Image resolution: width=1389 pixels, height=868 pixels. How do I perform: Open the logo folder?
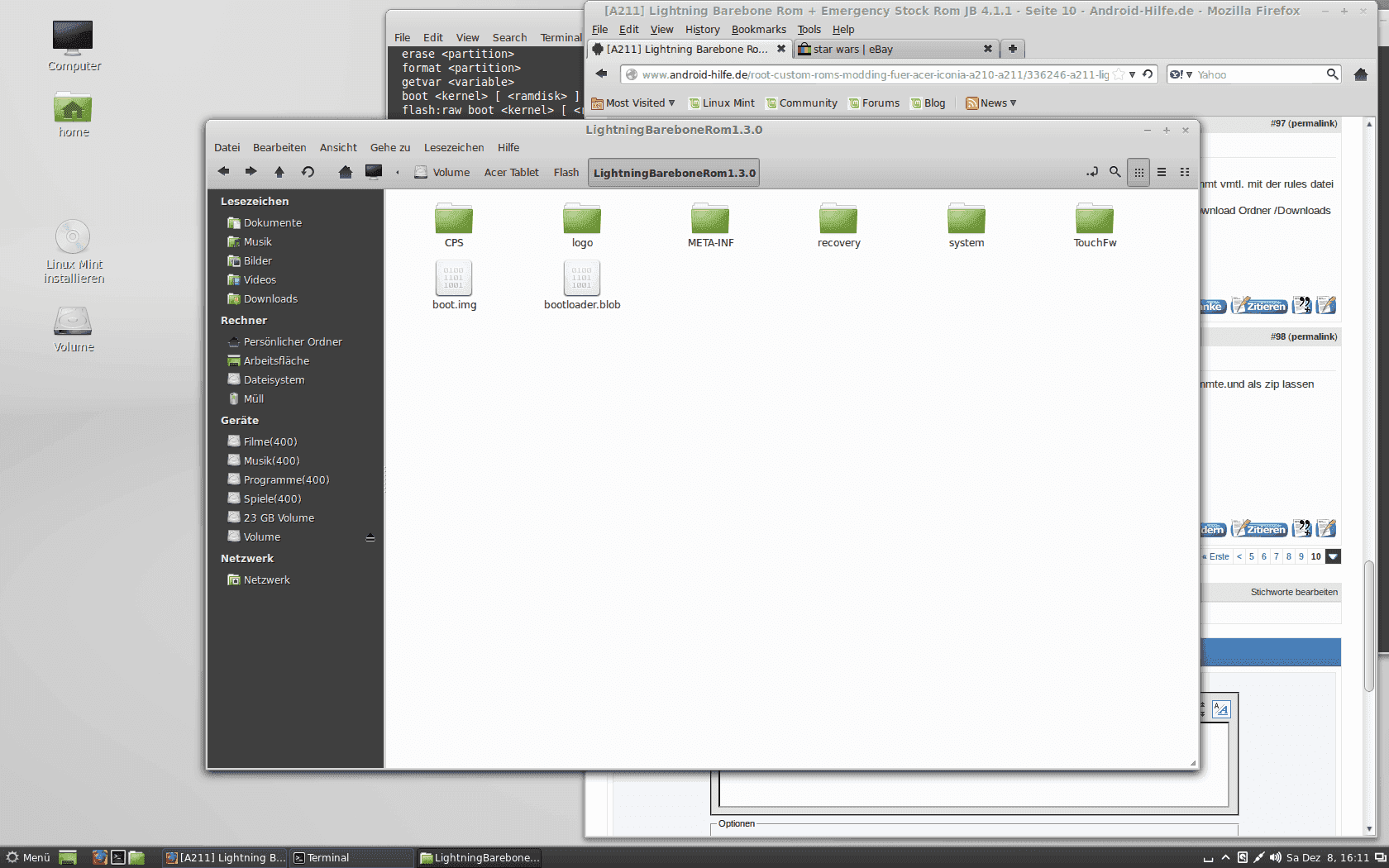click(x=582, y=226)
